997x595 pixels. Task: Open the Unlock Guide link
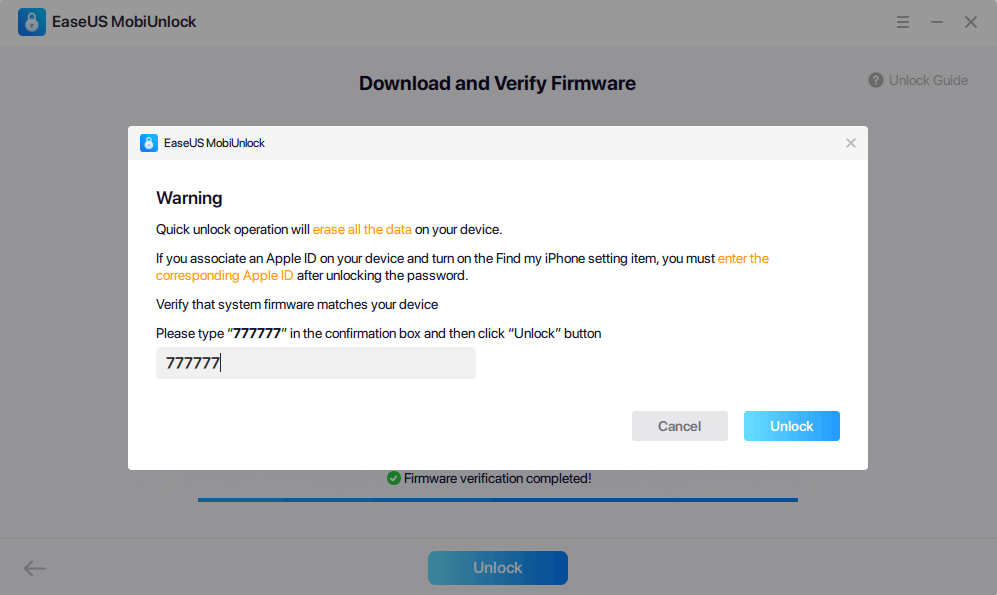pos(928,80)
